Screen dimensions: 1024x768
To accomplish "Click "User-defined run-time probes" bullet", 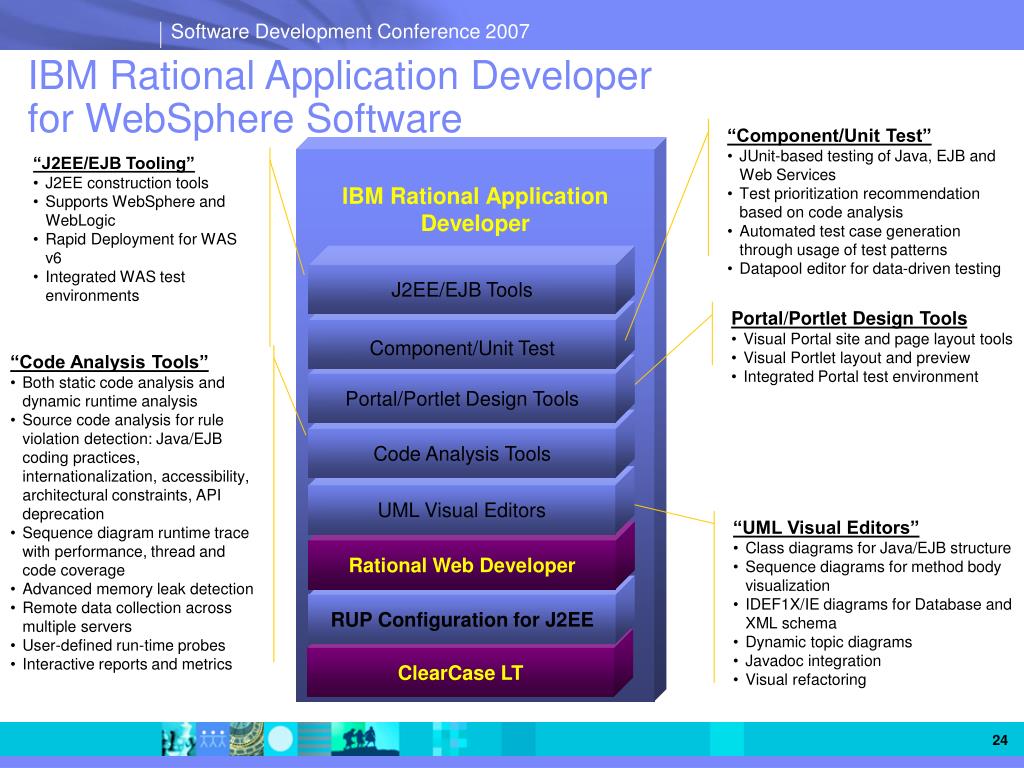I will point(123,645).
